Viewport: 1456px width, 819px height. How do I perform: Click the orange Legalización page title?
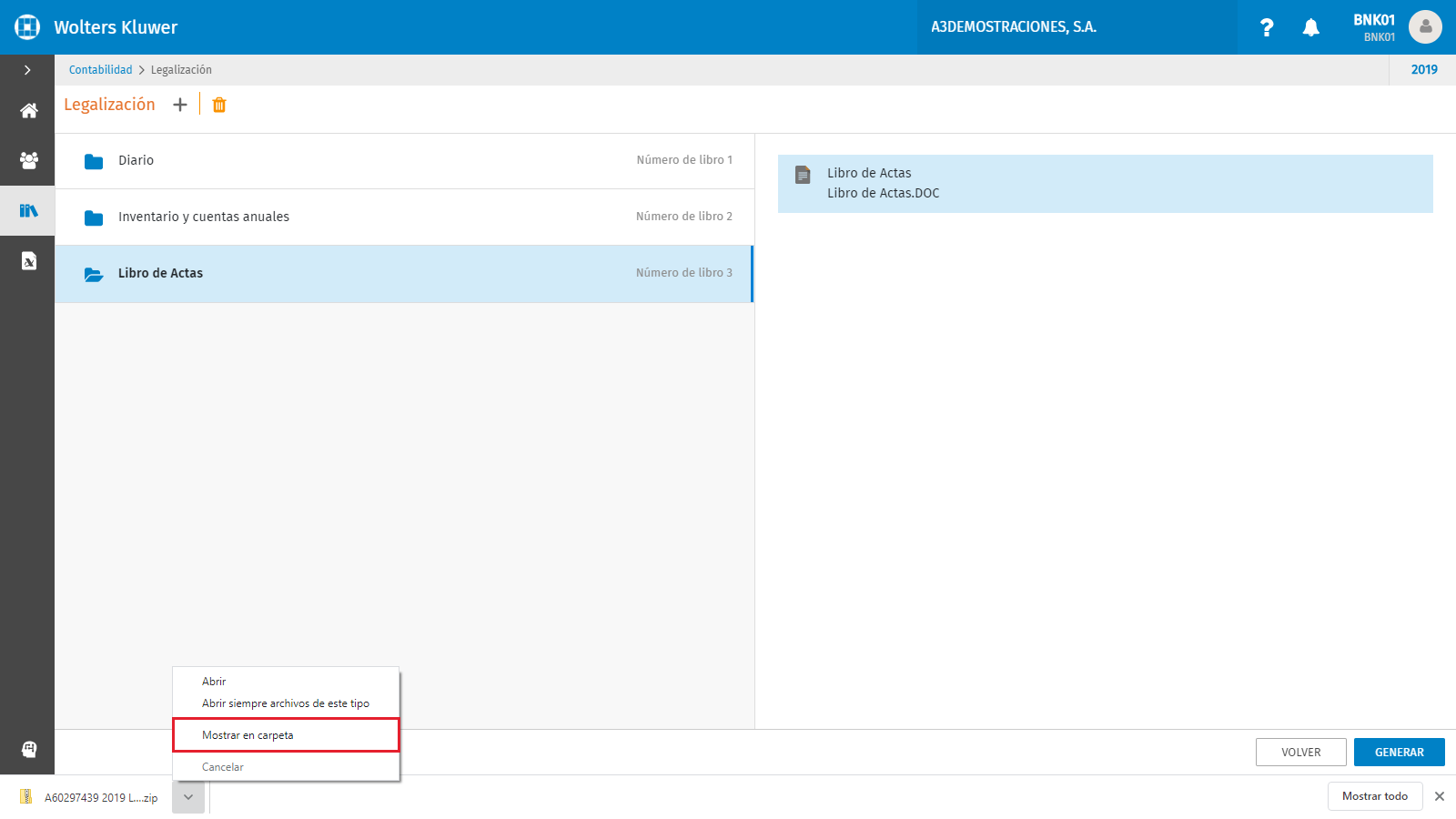tap(109, 105)
